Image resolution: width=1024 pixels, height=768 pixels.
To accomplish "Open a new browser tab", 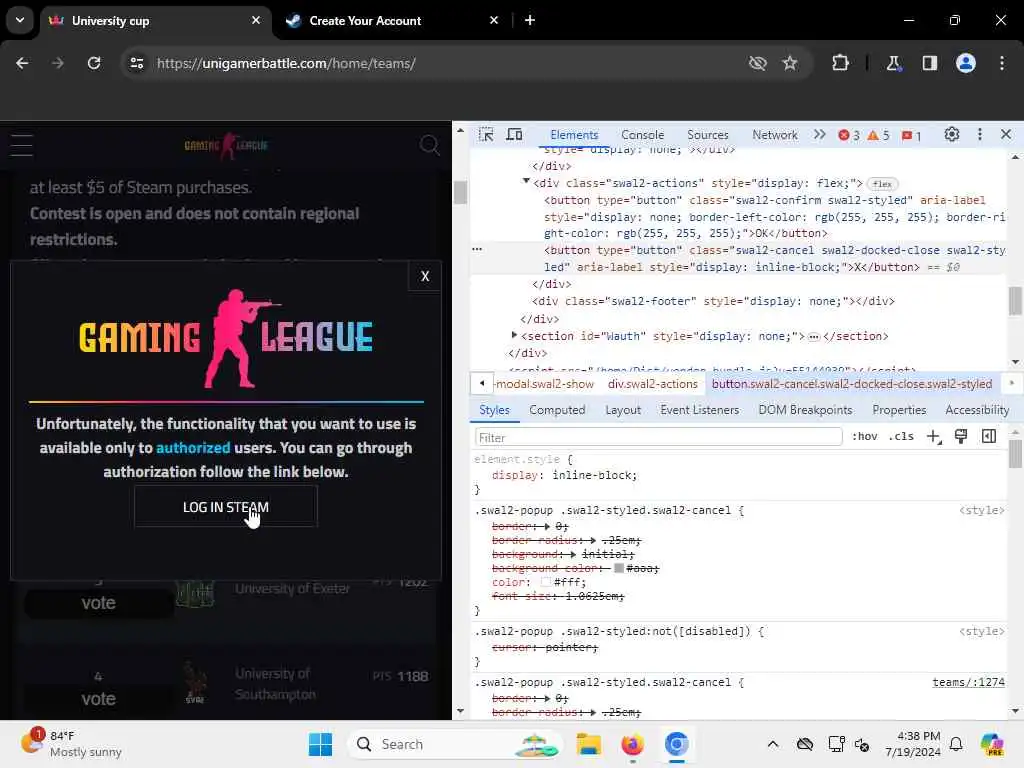I will pos(530,21).
